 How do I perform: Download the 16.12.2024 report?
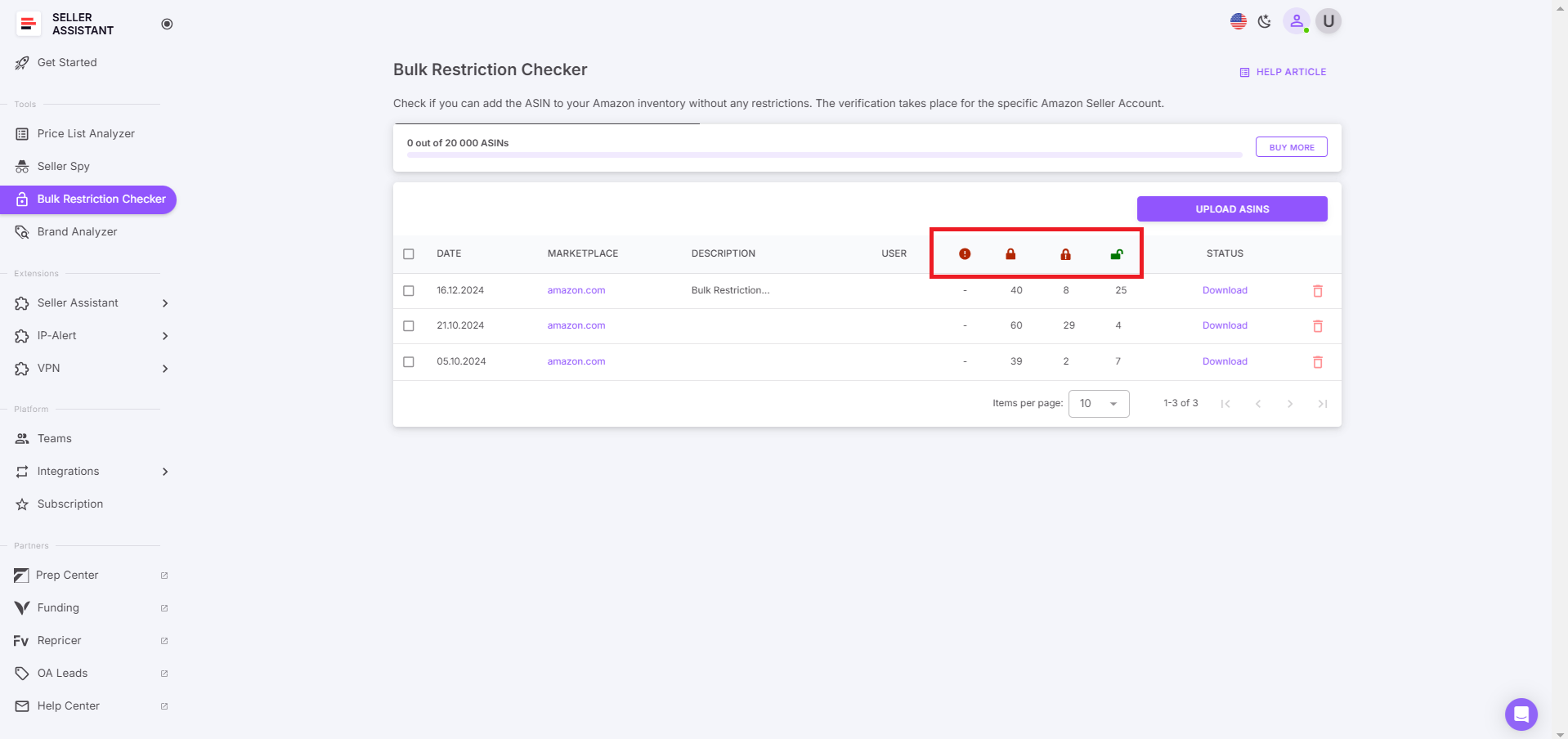pos(1224,290)
